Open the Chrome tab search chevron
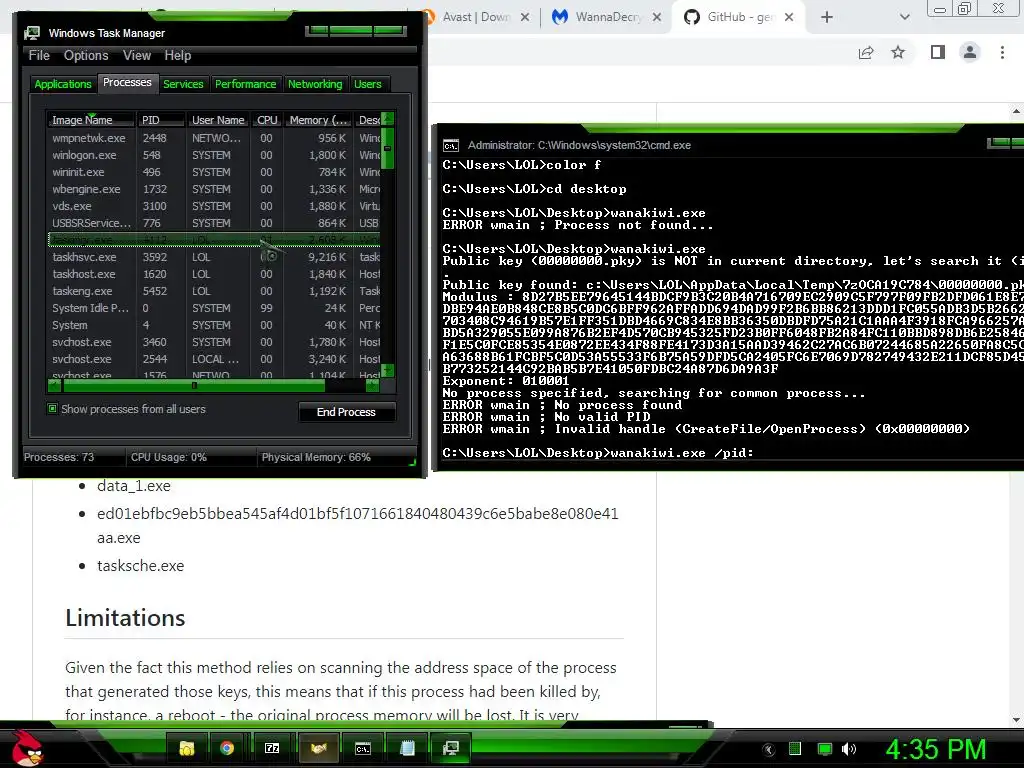The image size is (1024, 768). click(x=904, y=17)
